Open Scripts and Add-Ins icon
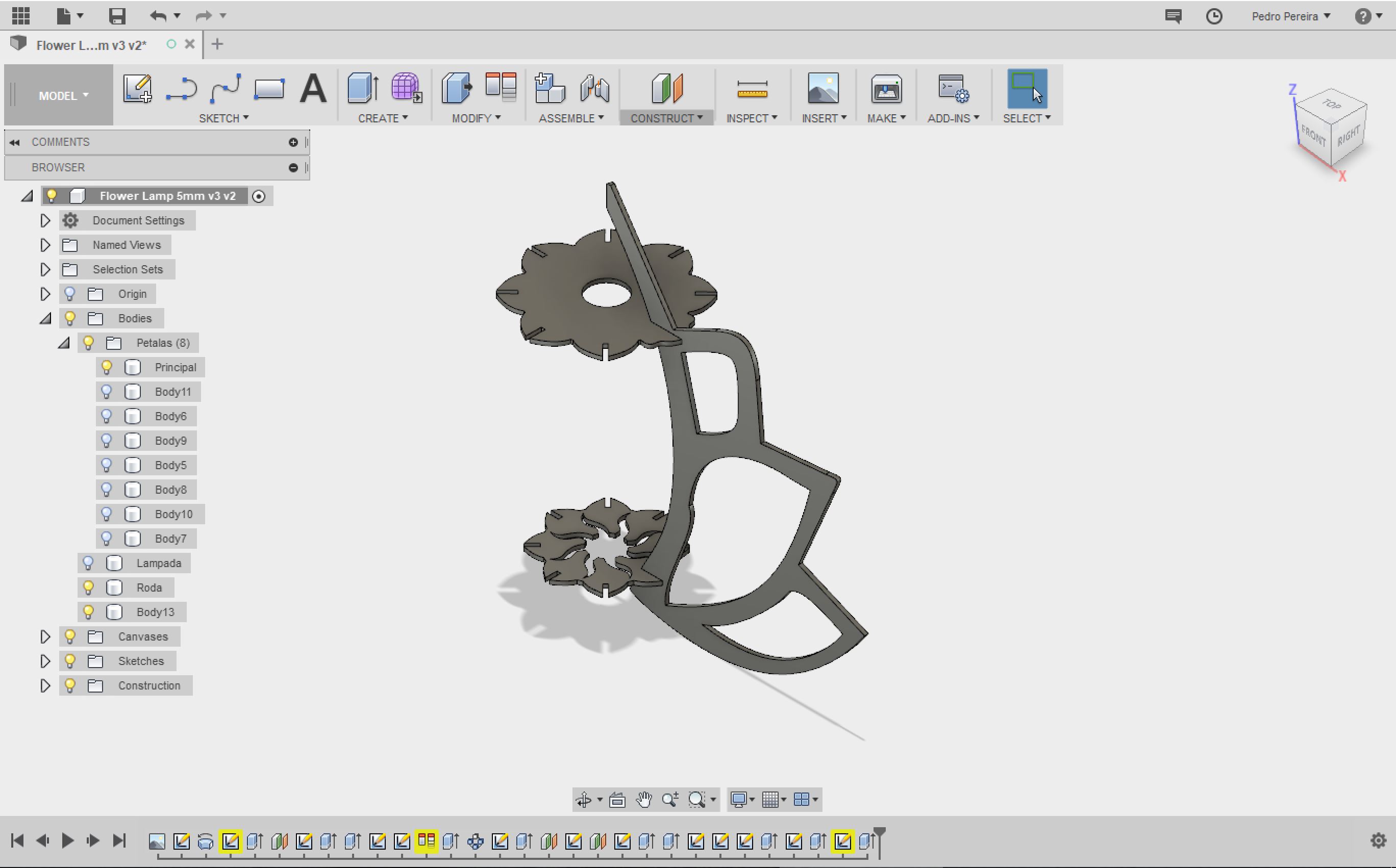Image resolution: width=1396 pixels, height=868 pixels. click(953, 88)
